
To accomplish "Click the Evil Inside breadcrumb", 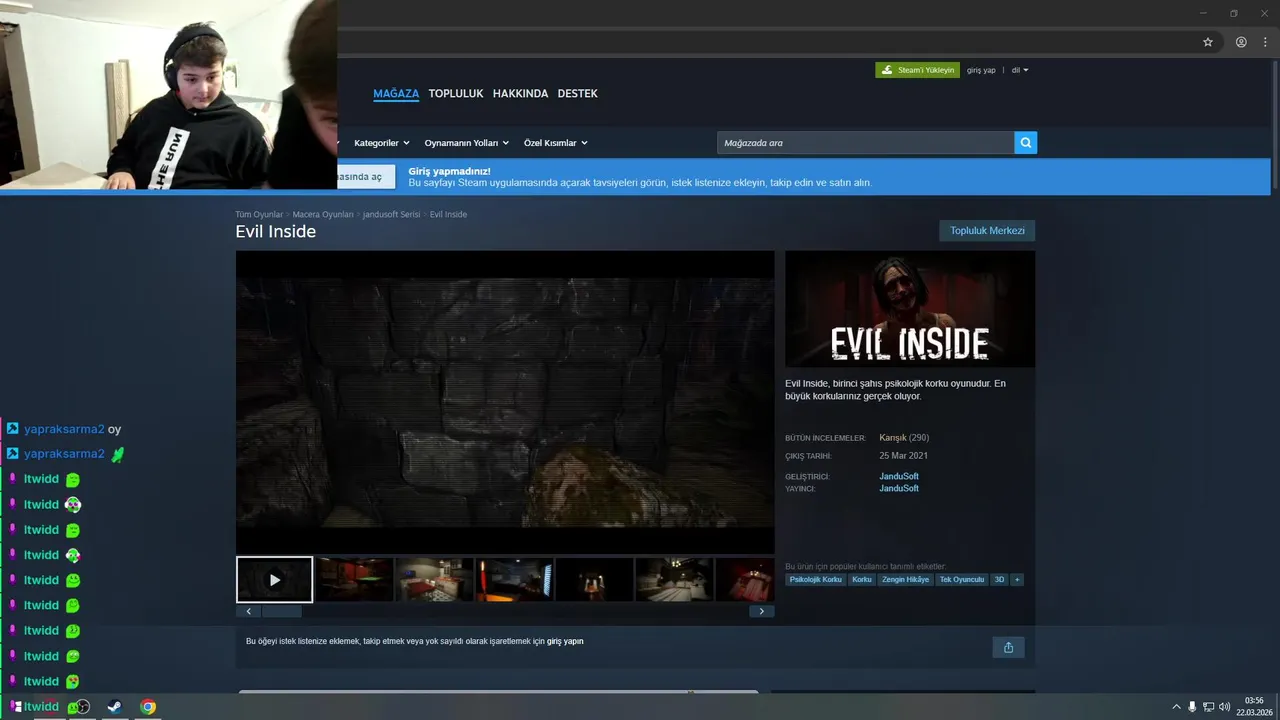I will pyautogui.click(x=448, y=214).
